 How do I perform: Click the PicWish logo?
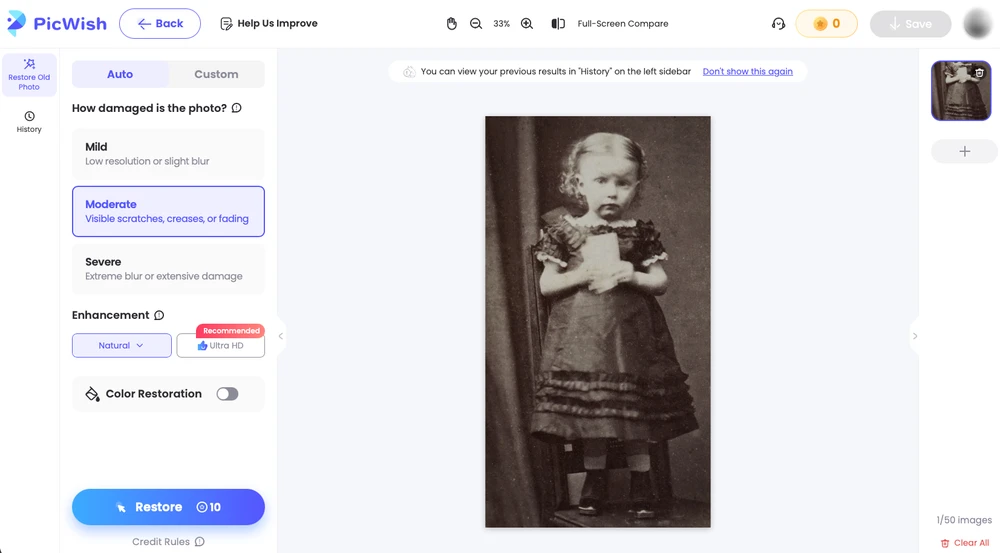pyautogui.click(x=57, y=24)
